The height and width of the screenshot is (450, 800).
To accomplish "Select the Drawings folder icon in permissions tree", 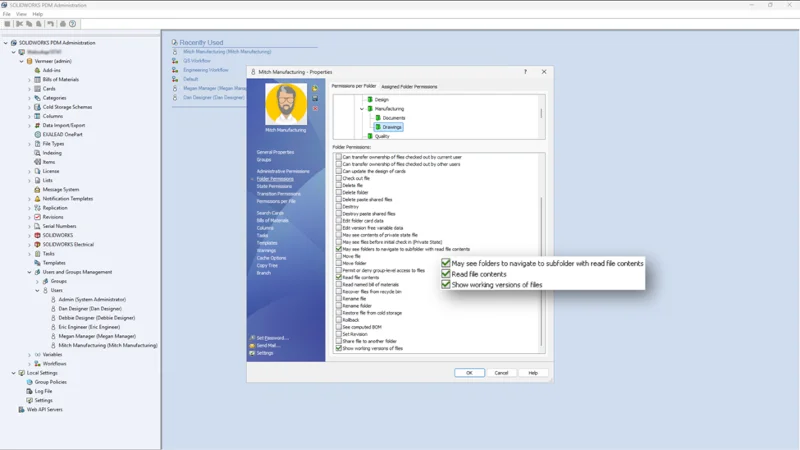I will (x=378, y=127).
